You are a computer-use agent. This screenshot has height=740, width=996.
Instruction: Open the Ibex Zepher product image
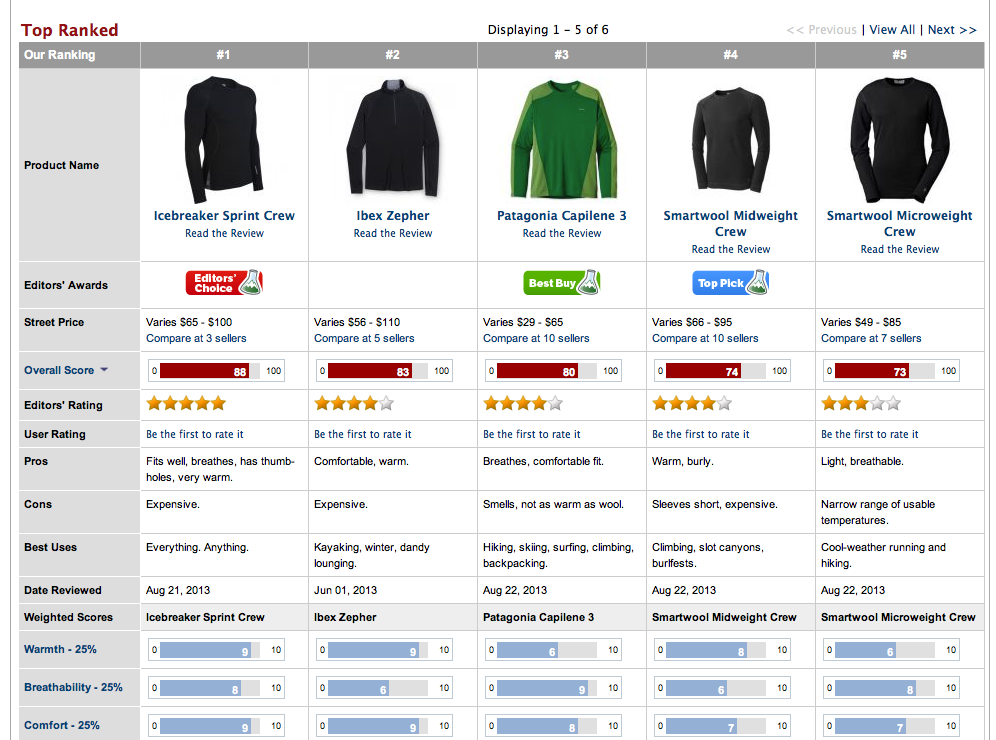click(393, 137)
